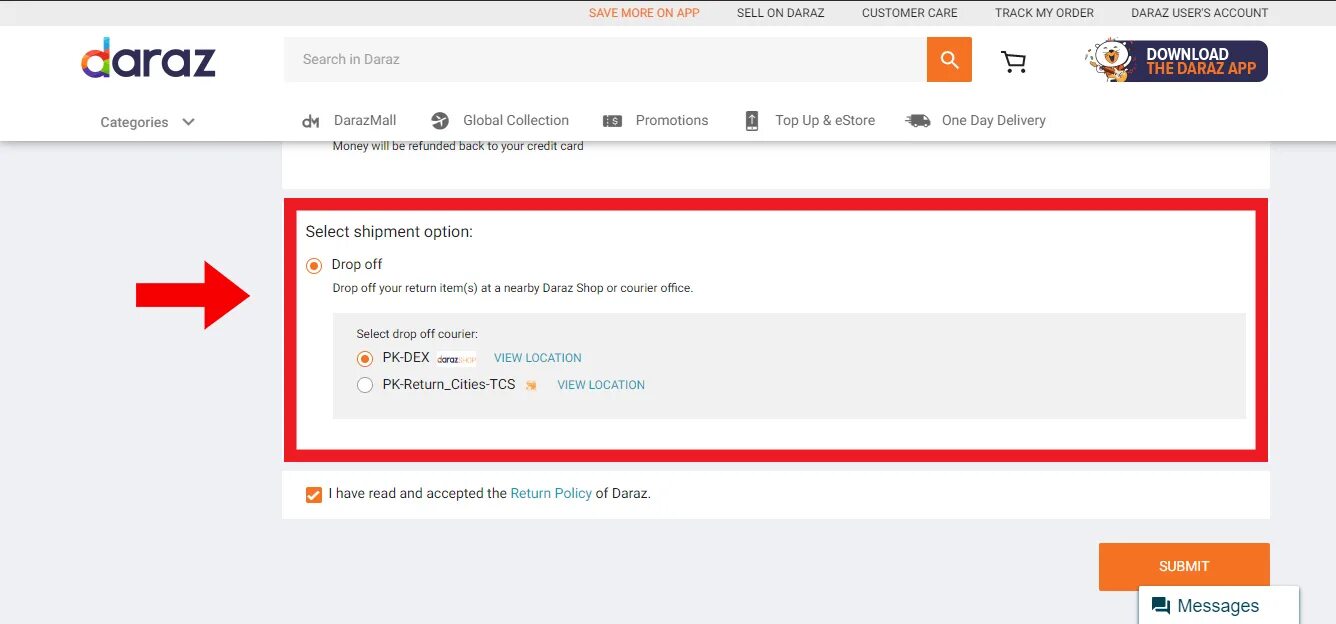Open CUSTOMER CARE in top bar
Viewport: 1336px width, 624px height.
point(910,13)
